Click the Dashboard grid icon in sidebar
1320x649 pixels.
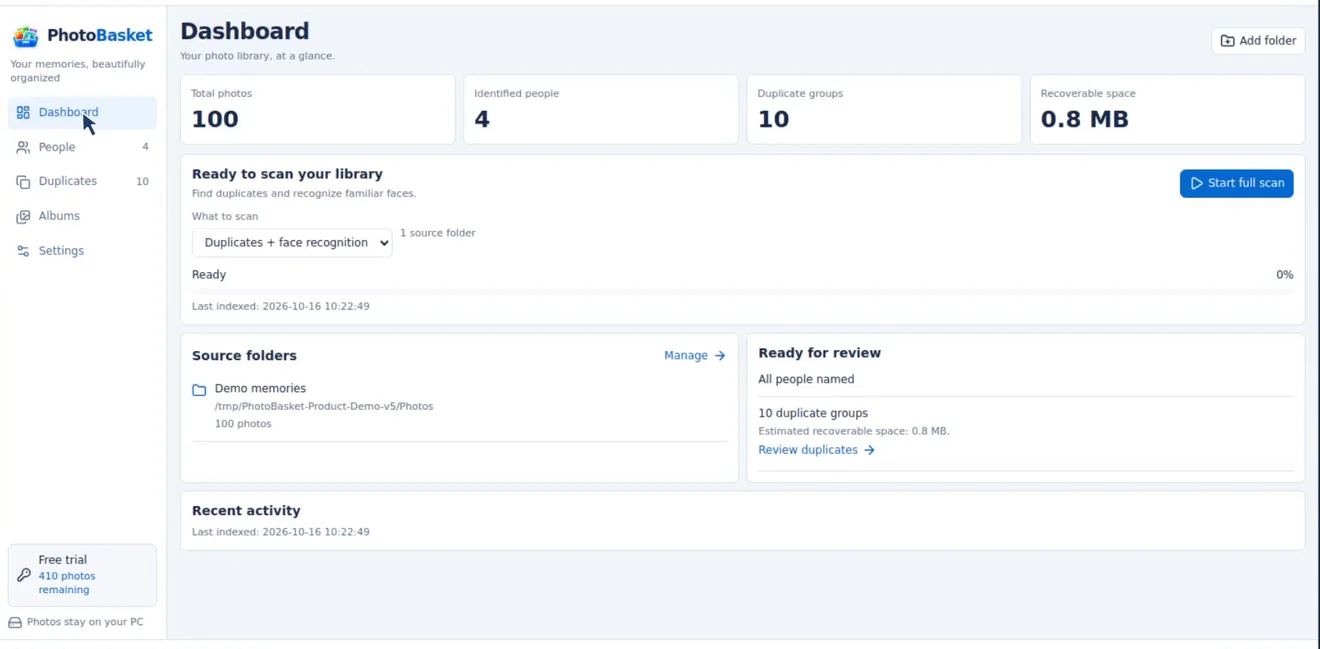pos(23,113)
